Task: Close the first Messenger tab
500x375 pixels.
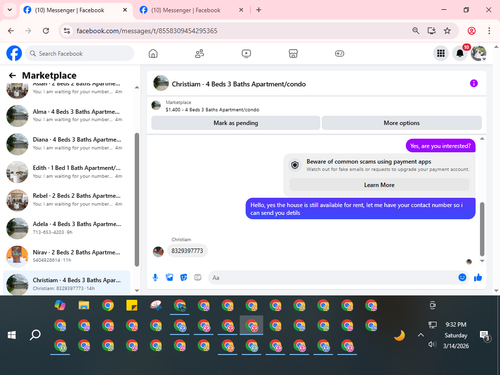Action: (x=125, y=10)
